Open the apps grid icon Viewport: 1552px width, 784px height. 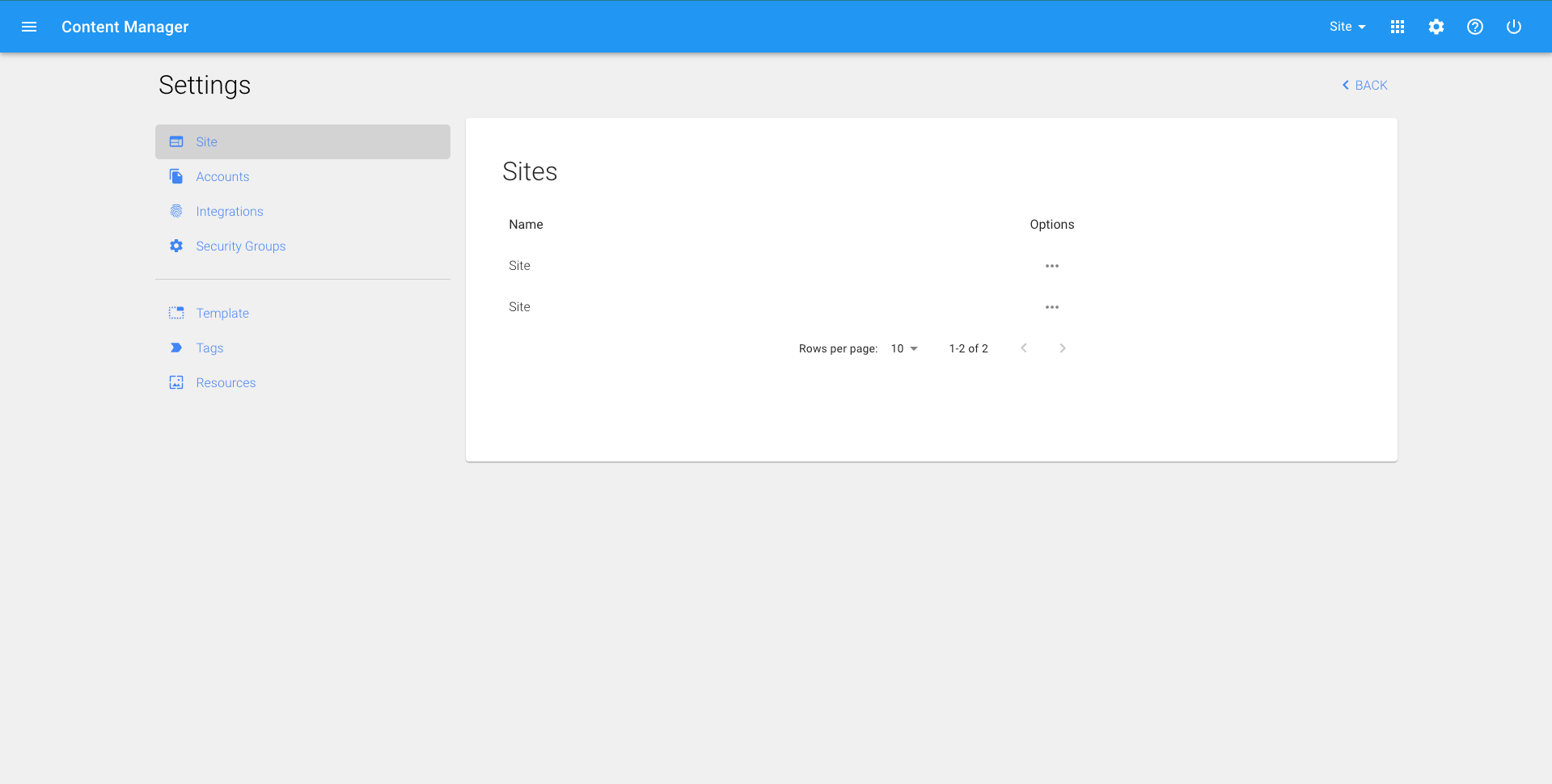tap(1397, 27)
